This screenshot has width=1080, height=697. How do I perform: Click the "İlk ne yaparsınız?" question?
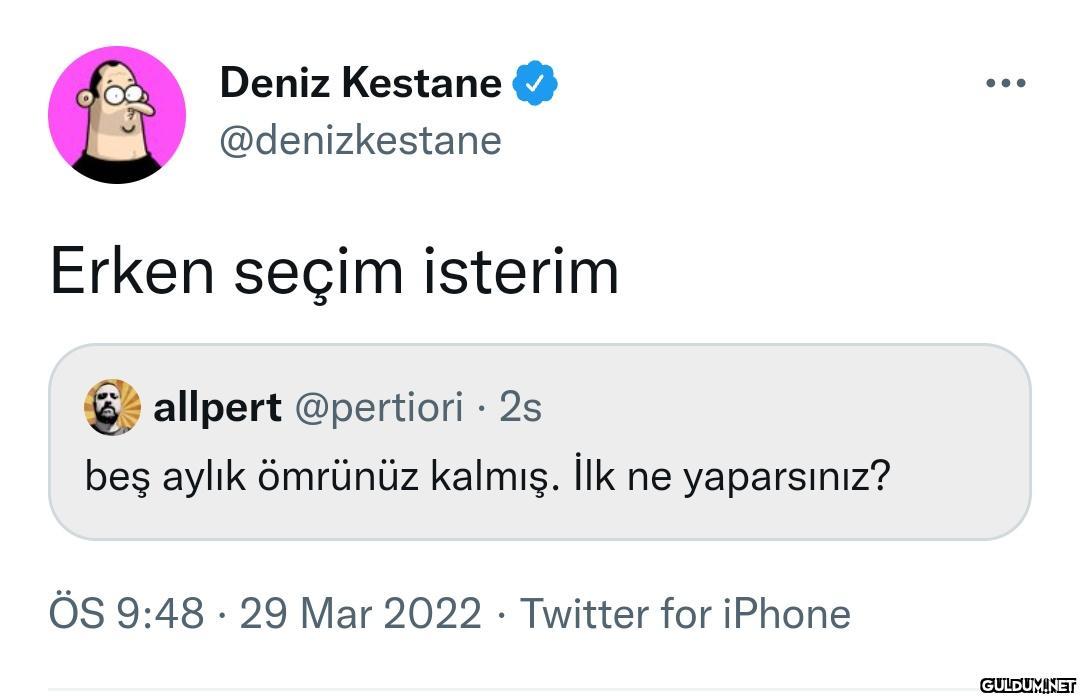click(732, 476)
